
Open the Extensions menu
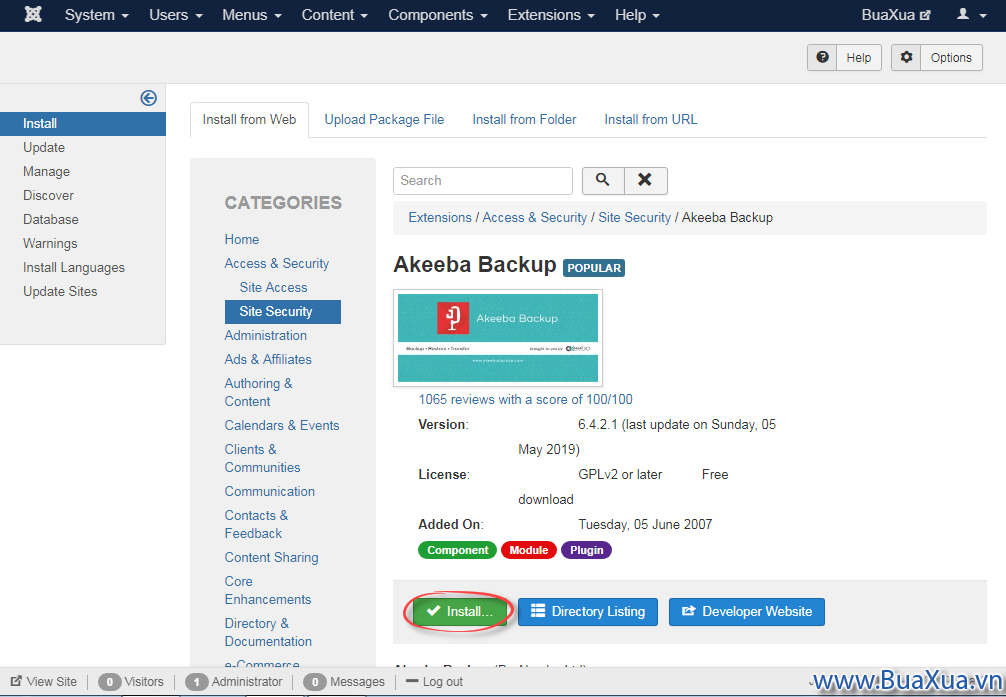550,15
